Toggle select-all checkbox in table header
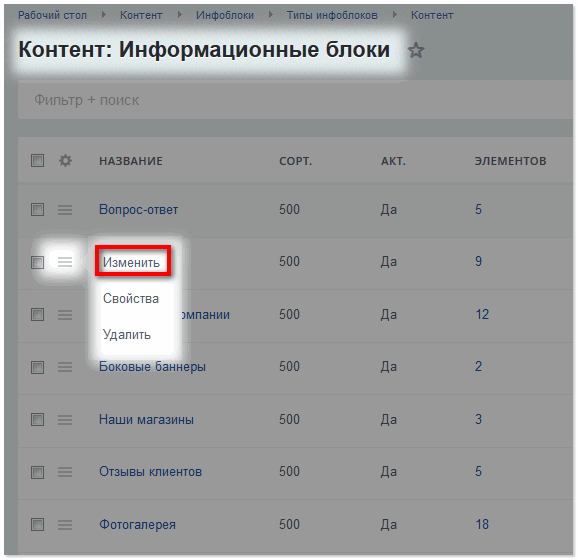578x560 pixels. pos(37,161)
